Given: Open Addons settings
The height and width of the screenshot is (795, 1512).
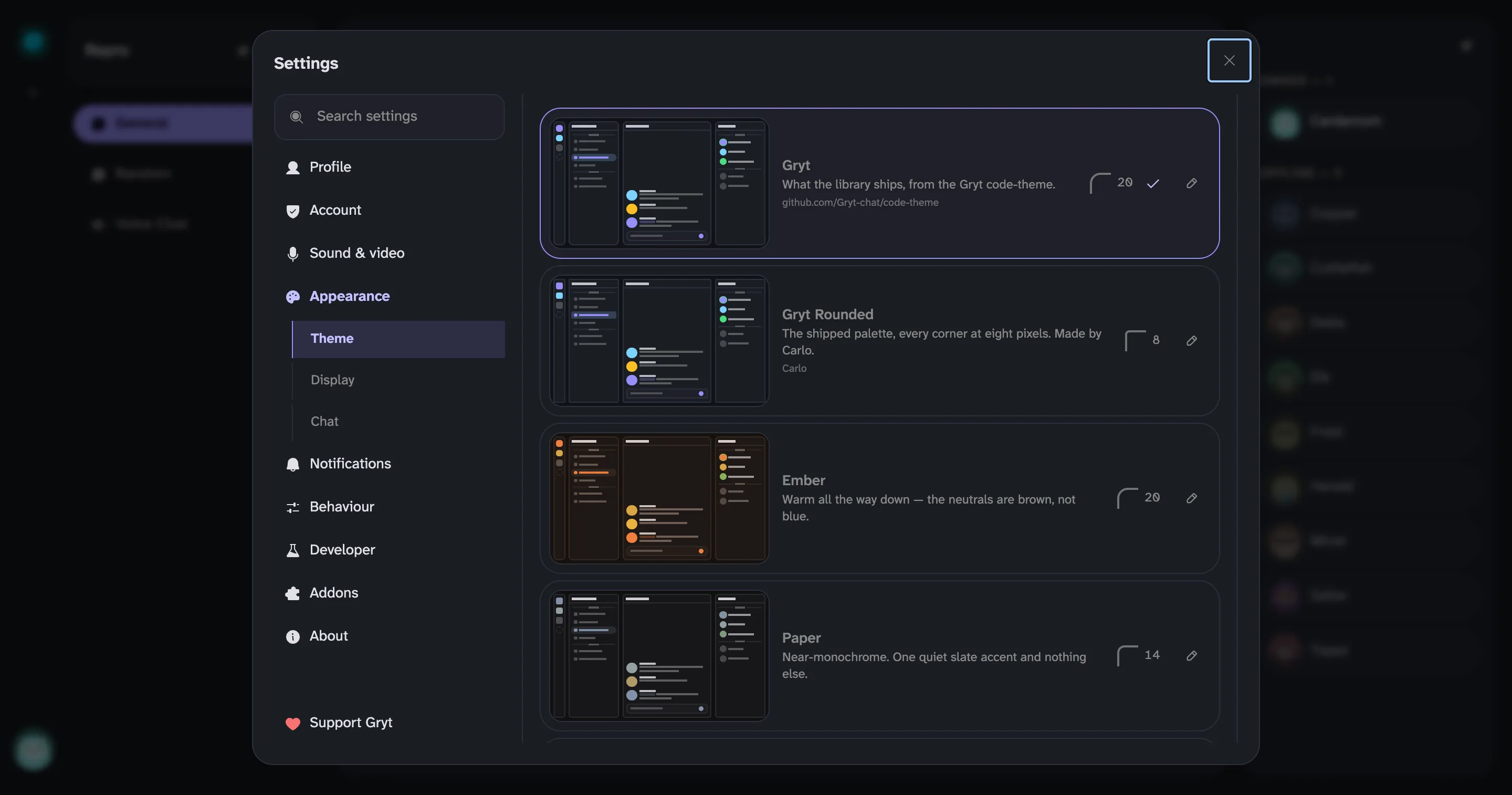Looking at the screenshot, I should click(x=390, y=593).
